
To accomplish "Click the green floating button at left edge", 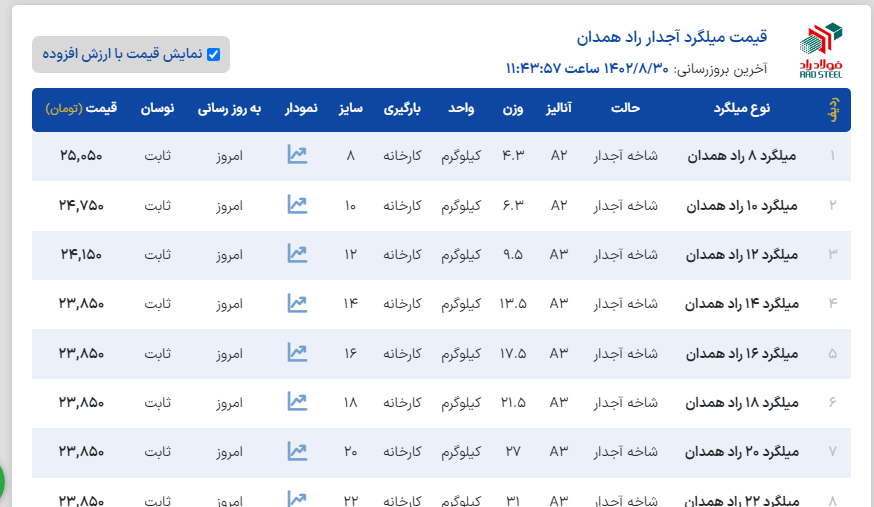I will (1, 481).
